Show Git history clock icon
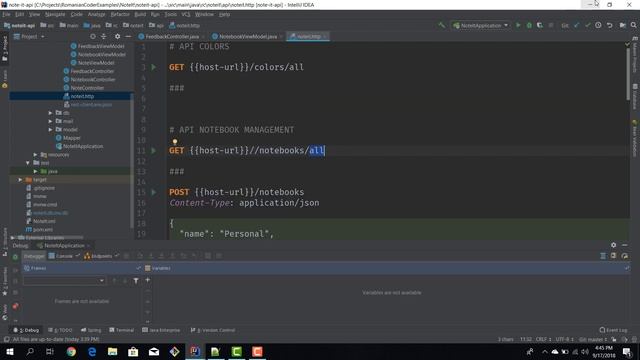640x360 pixels. coord(598,25)
